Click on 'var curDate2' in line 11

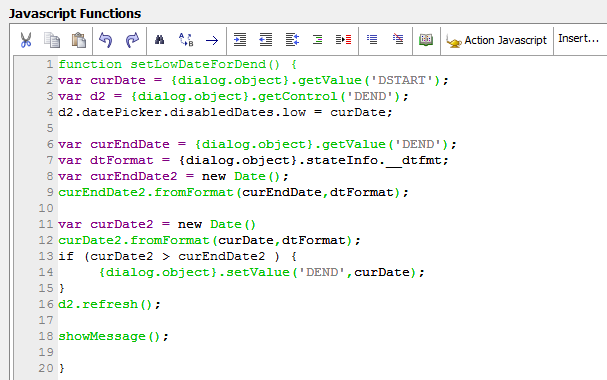[x=106, y=224]
